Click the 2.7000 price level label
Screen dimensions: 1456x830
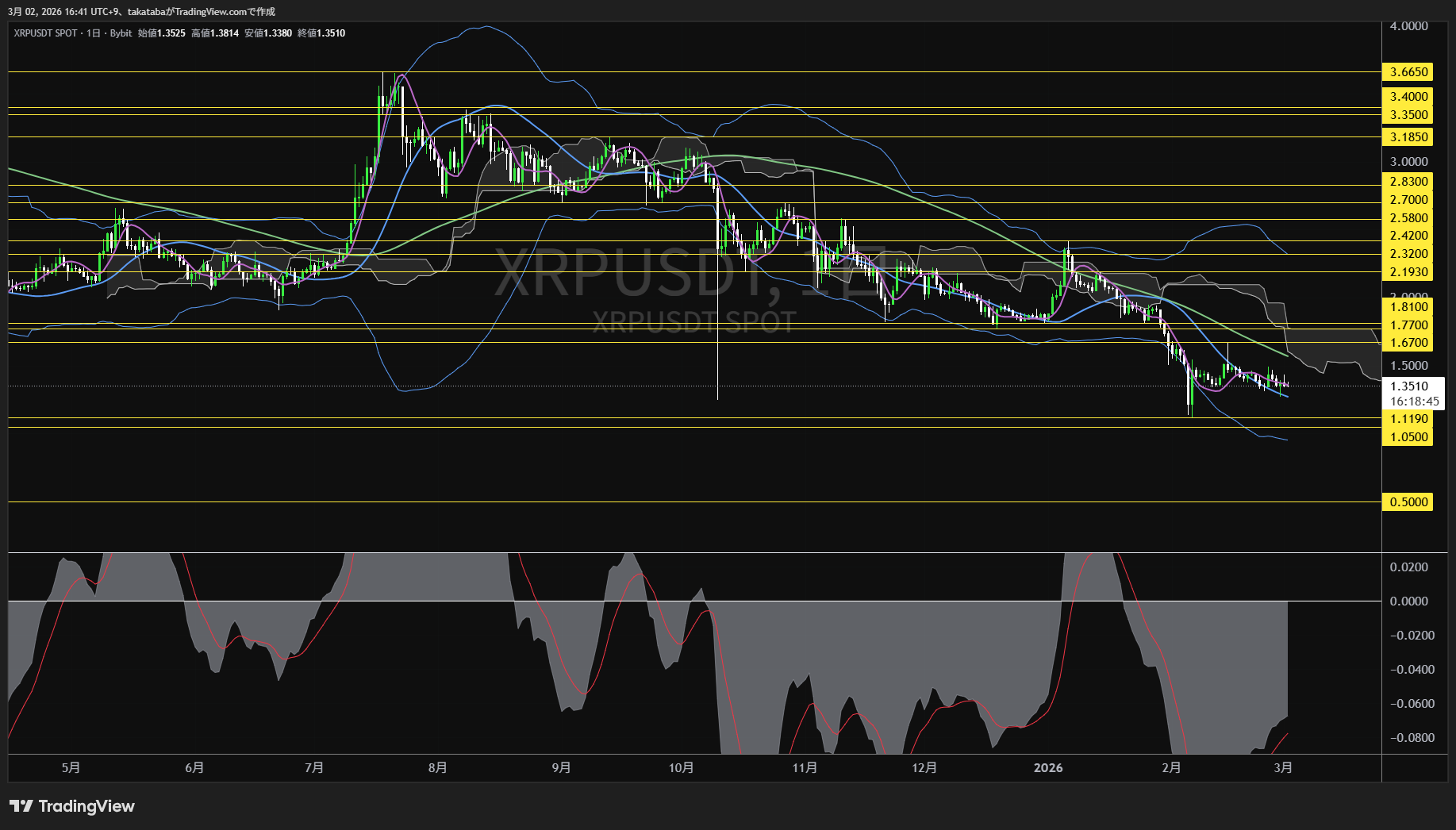point(1408,200)
